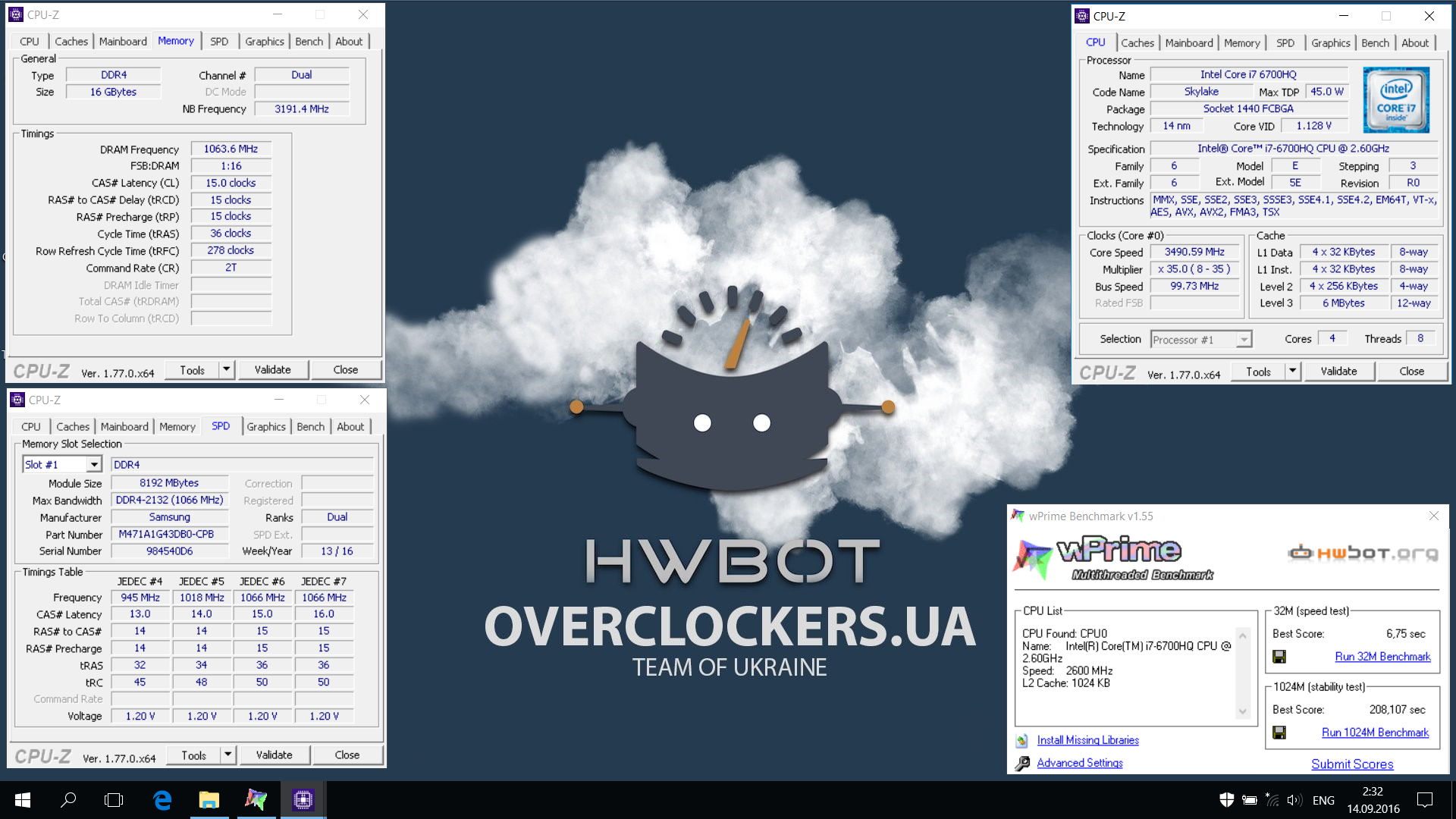Image resolution: width=1456 pixels, height=819 pixels.
Task: Open Advanced Settings link
Action: 1080,763
